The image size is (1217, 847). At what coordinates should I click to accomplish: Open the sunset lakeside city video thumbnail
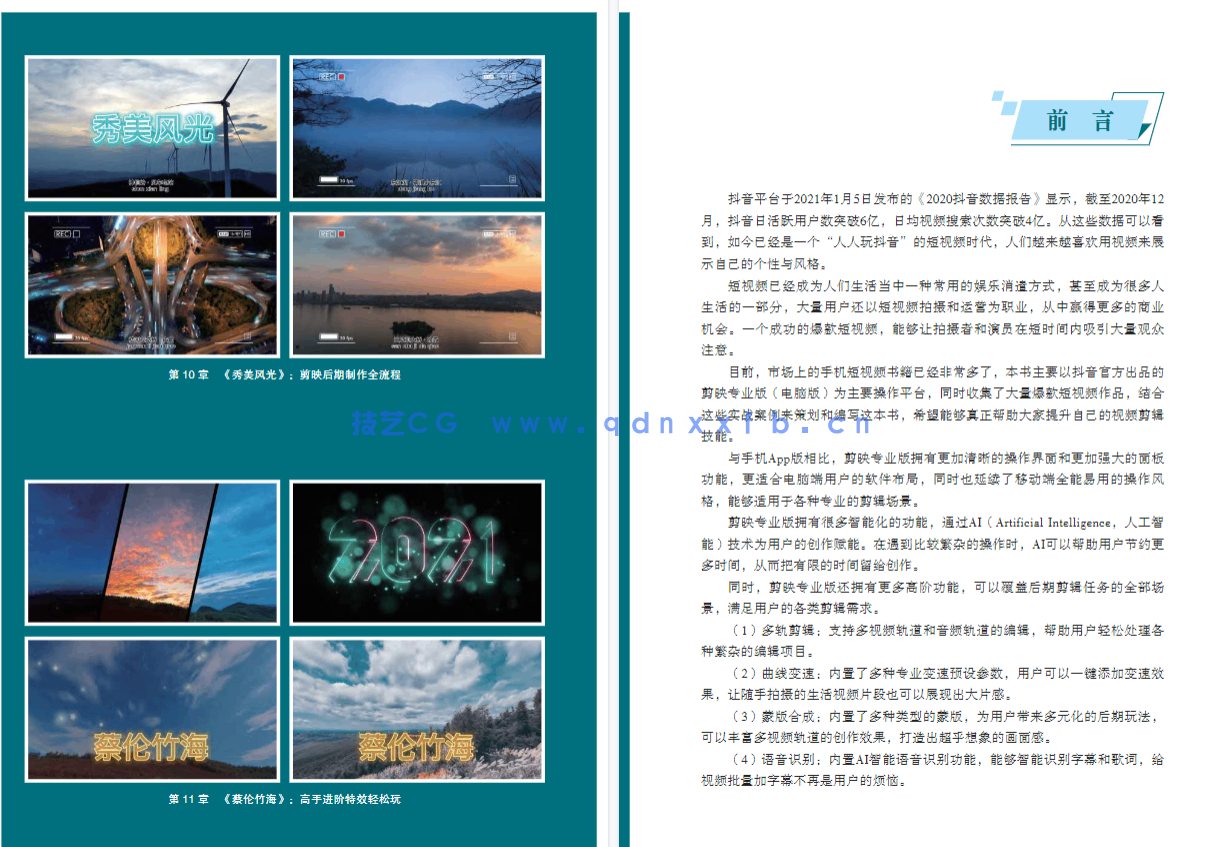[417, 284]
